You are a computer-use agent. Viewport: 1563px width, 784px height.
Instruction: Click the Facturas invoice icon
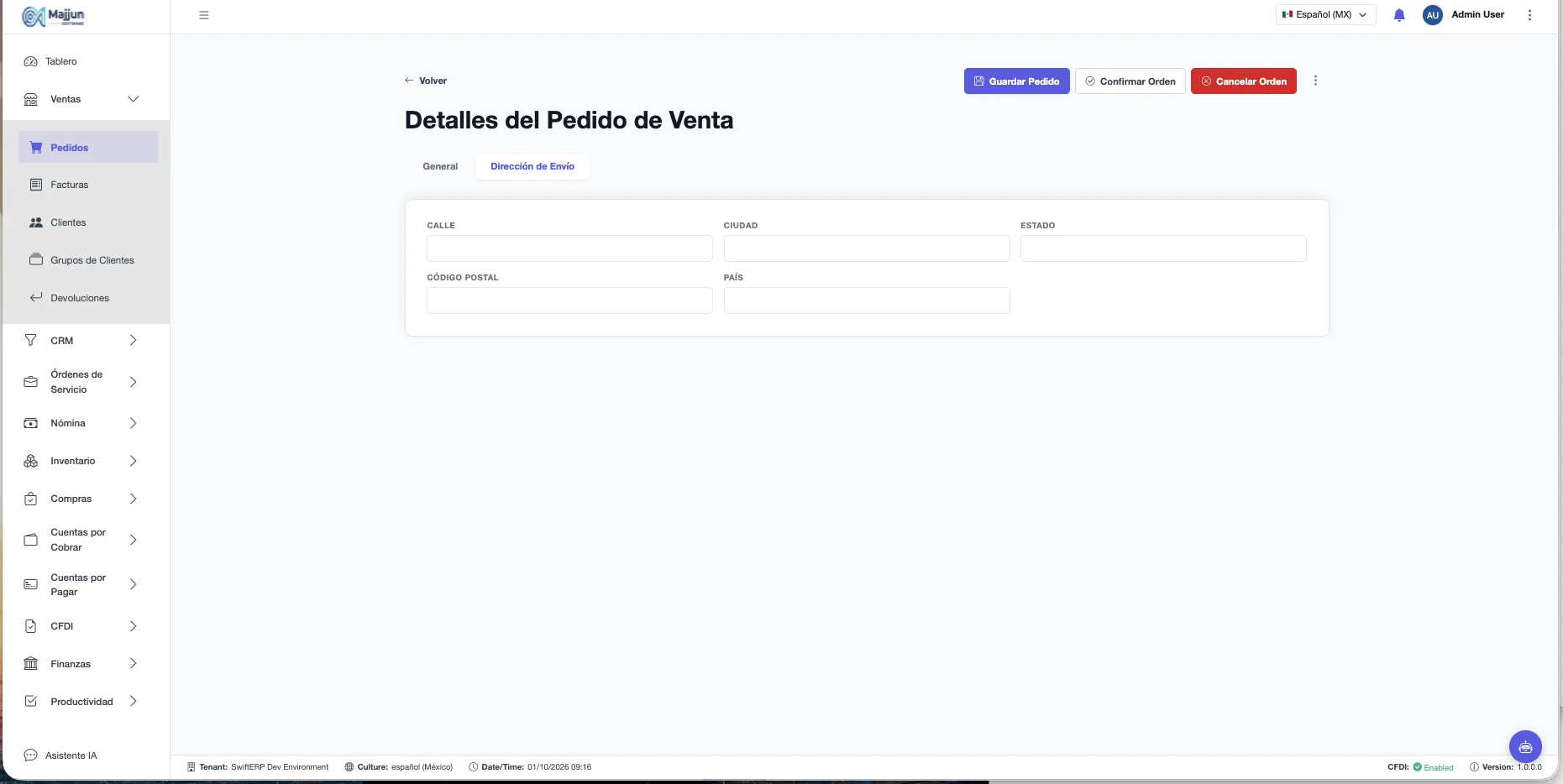[x=36, y=185]
